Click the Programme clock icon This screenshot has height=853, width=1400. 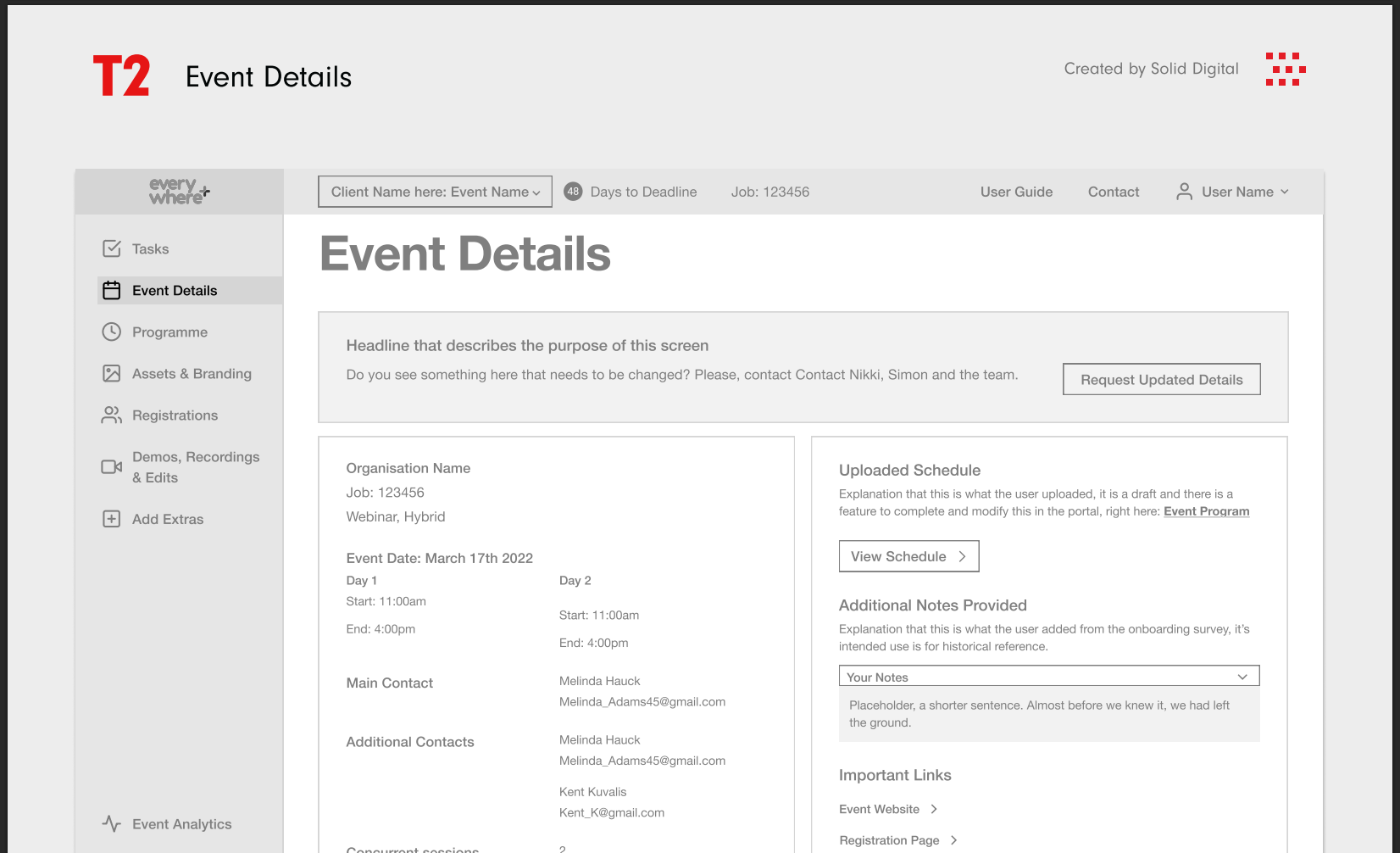[x=112, y=332]
